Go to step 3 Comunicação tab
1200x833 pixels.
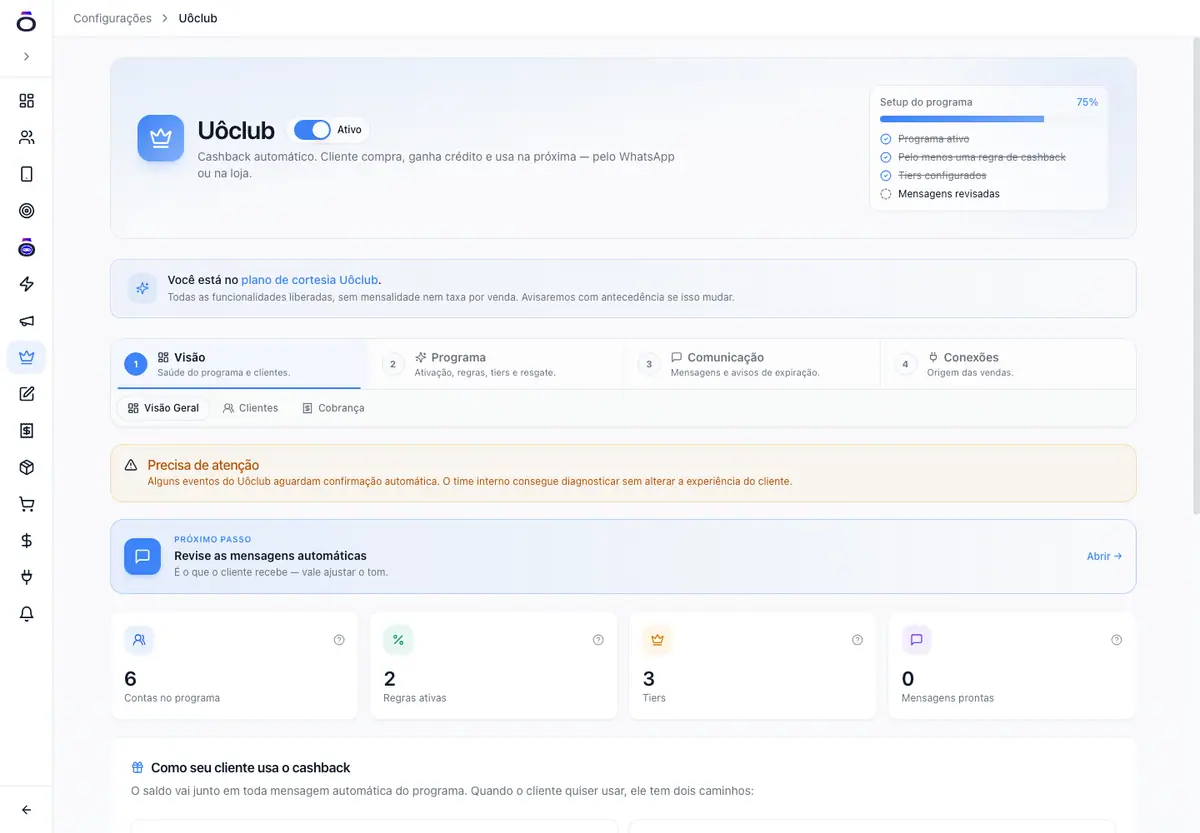[752, 364]
